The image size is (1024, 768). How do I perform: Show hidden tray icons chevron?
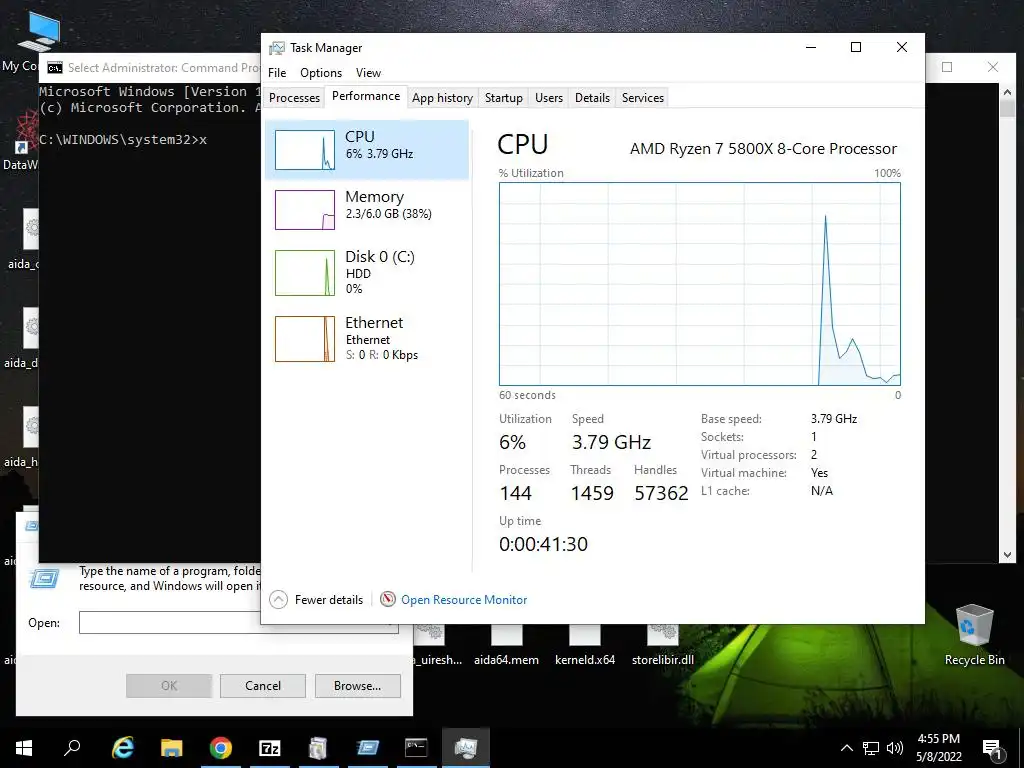point(846,748)
